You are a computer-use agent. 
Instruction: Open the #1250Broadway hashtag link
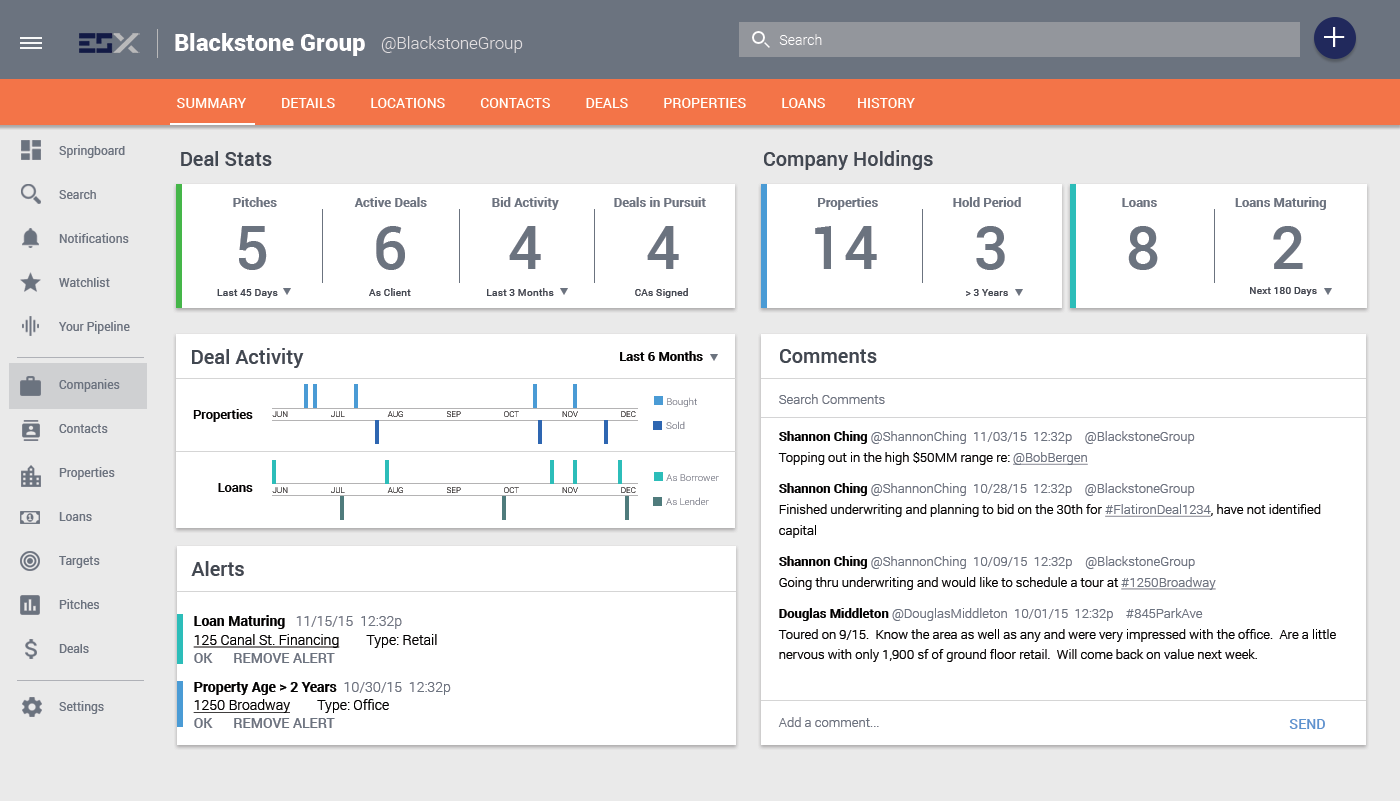coord(1168,582)
